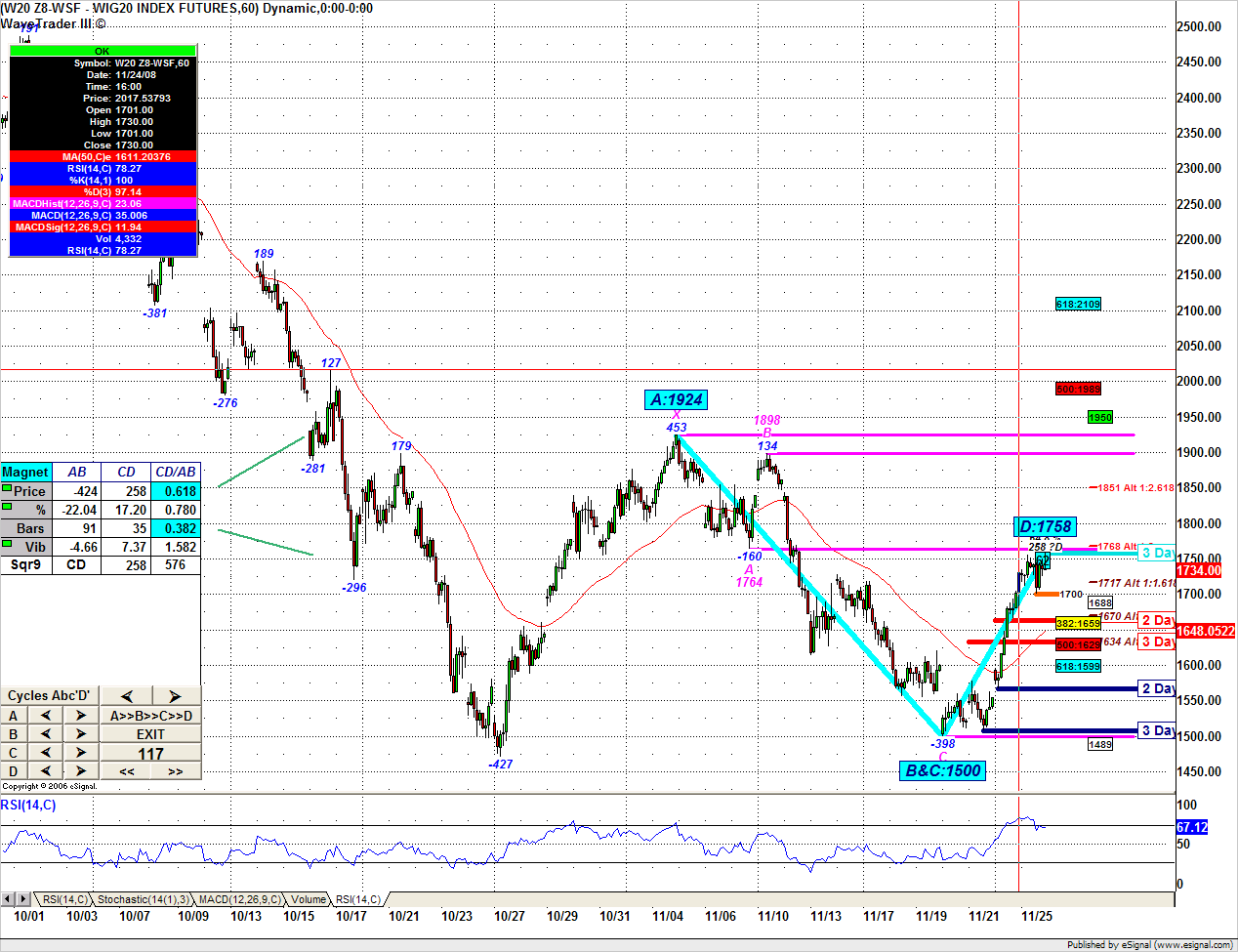Click the cyan '3 Day' label near 1758
Screen dimensions: 1238x952
point(1157,553)
